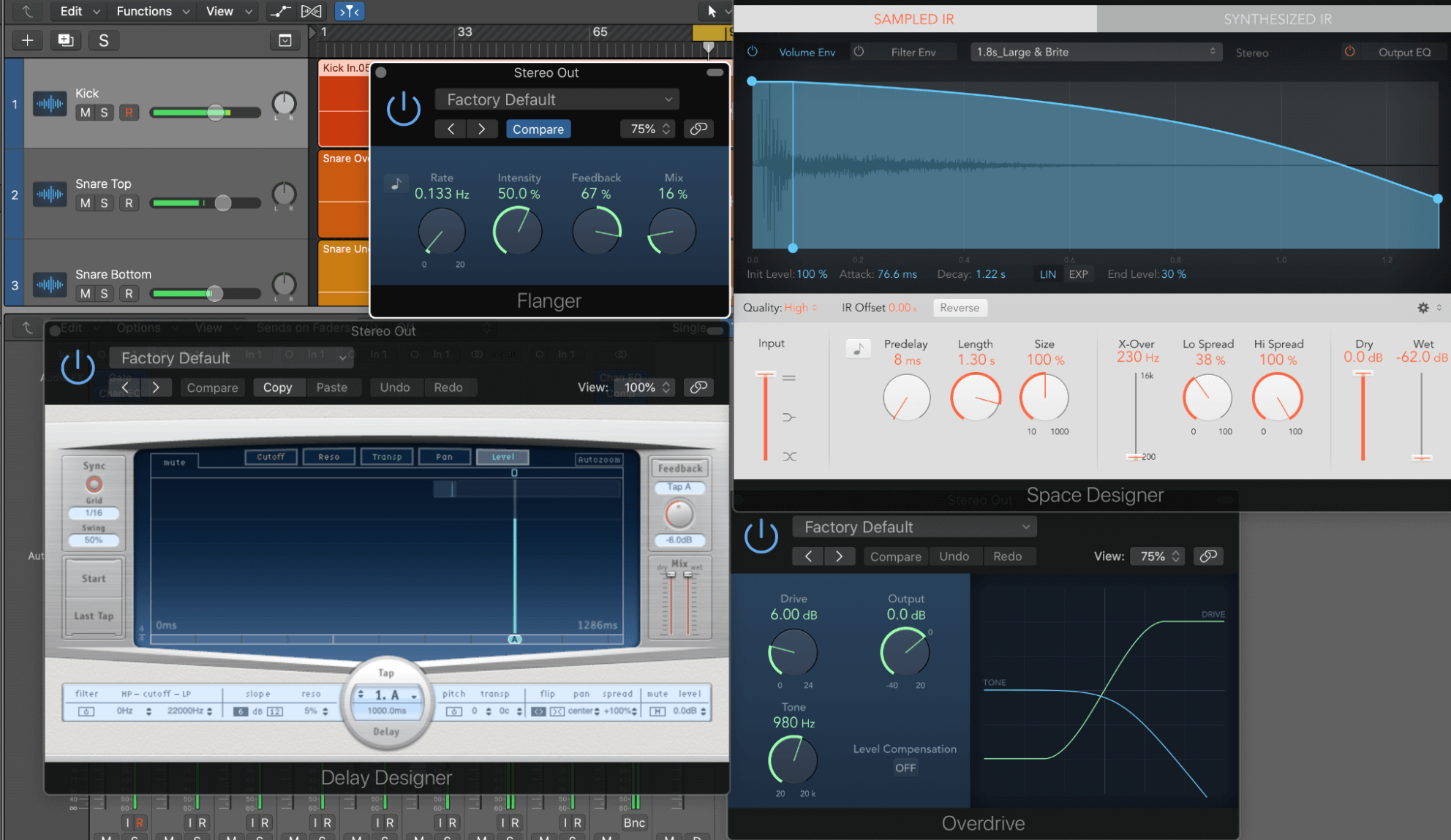Open Delay Designer View 100% dropdown
The width and height of the screenshot is (1451, 840).
tap(648, 387)
